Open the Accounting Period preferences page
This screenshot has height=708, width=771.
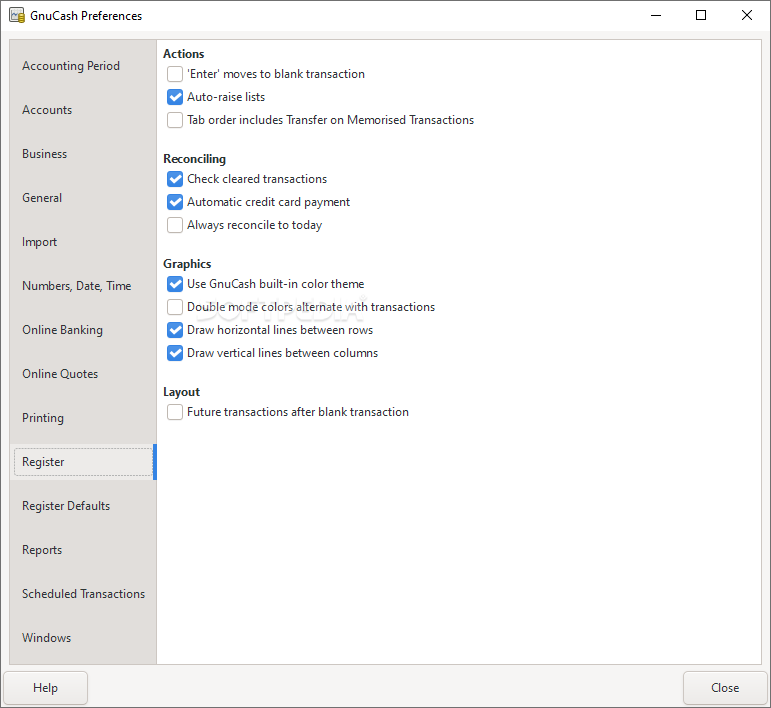83,66
